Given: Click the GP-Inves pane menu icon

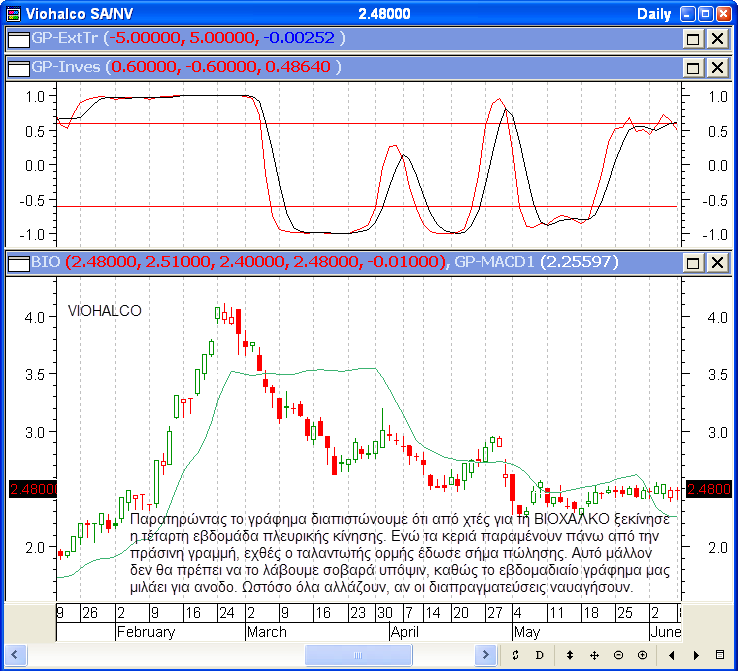Looking at the screenshot, I should [x=19, y=68].
